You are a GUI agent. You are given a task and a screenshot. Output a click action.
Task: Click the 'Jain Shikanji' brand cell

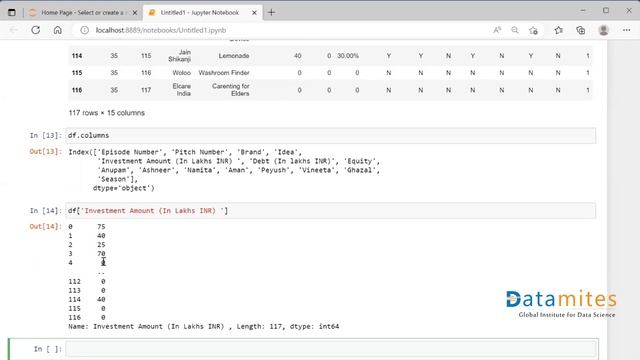pyautogui.click(x=180, y=56)
